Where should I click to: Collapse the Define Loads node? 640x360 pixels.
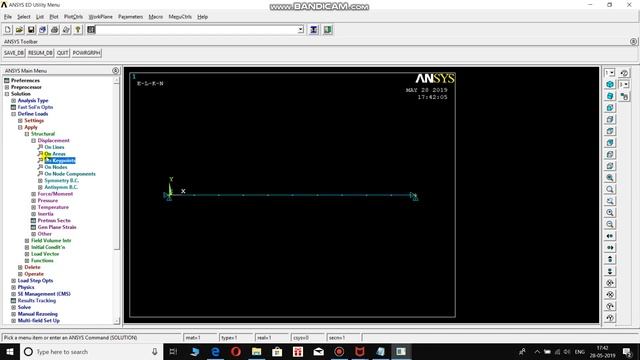13,114
